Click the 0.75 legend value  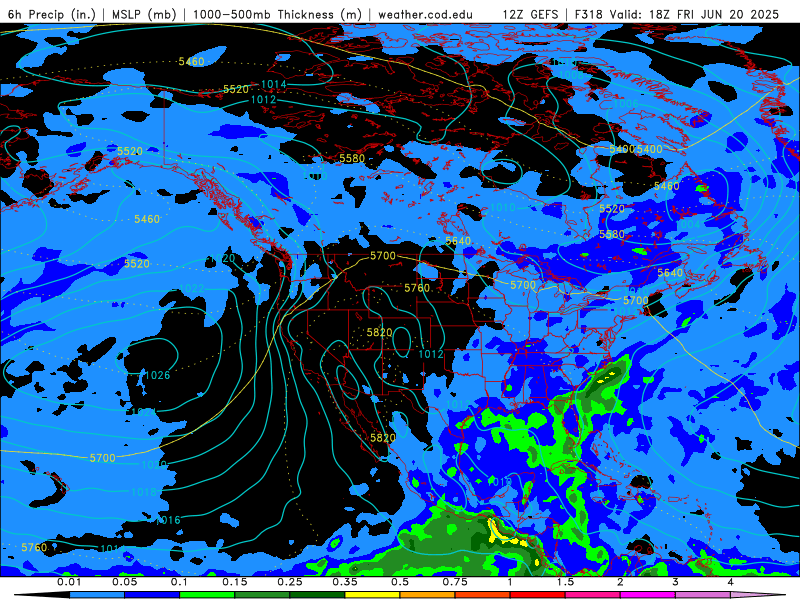tap(455, 582)
